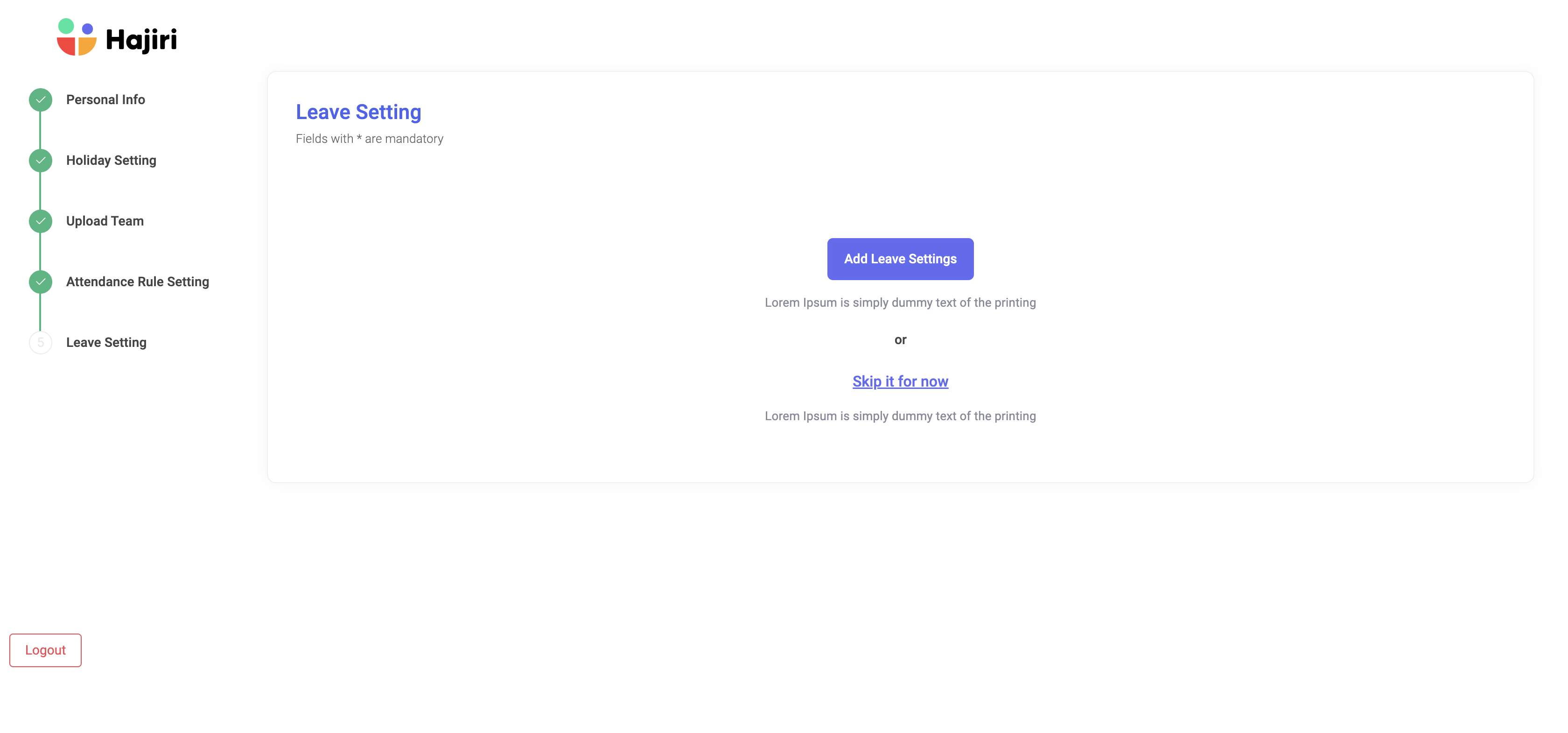1568x733 pixels.
Task: Click the Skip it for now link
Action: coord(900,382)
